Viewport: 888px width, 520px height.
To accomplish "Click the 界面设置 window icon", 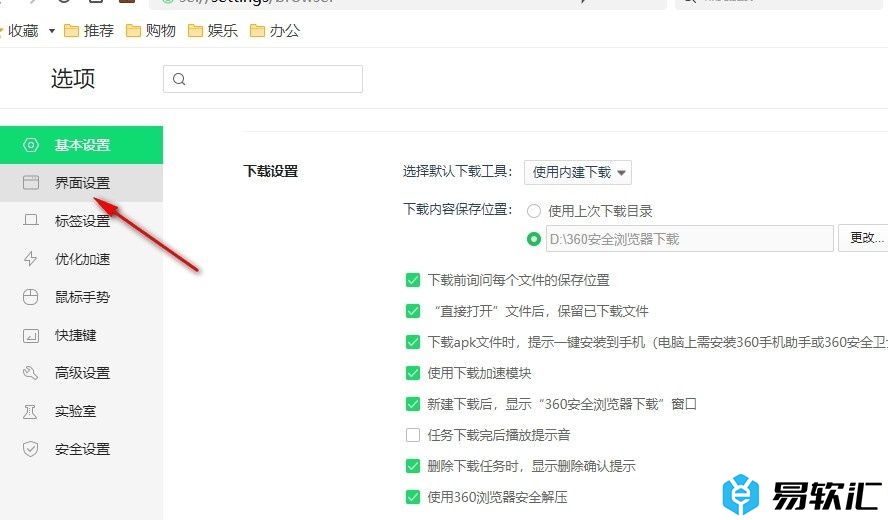I will [31, 182].
